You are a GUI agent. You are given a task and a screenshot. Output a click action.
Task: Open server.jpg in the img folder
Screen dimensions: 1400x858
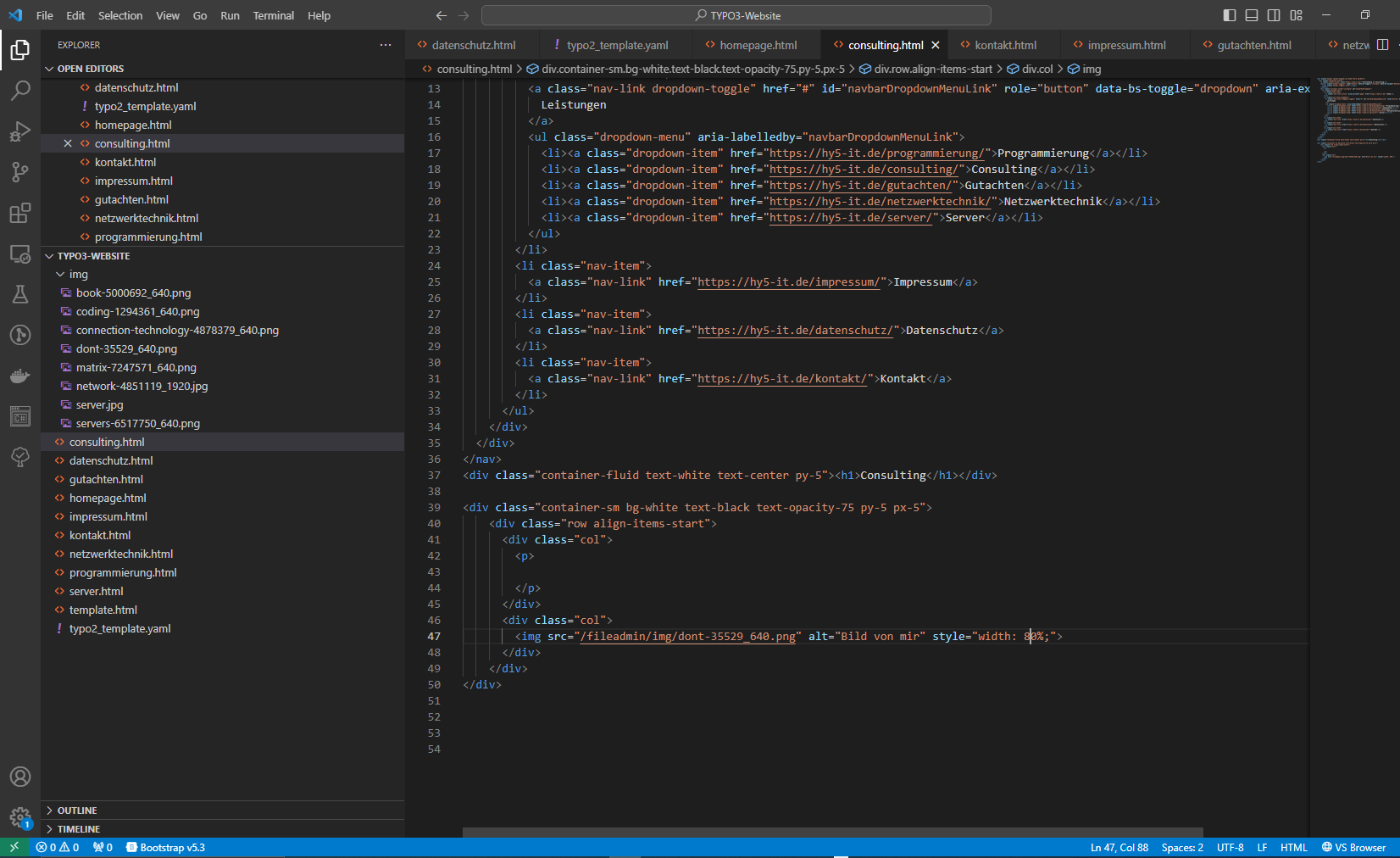click(x=99, y=404)
